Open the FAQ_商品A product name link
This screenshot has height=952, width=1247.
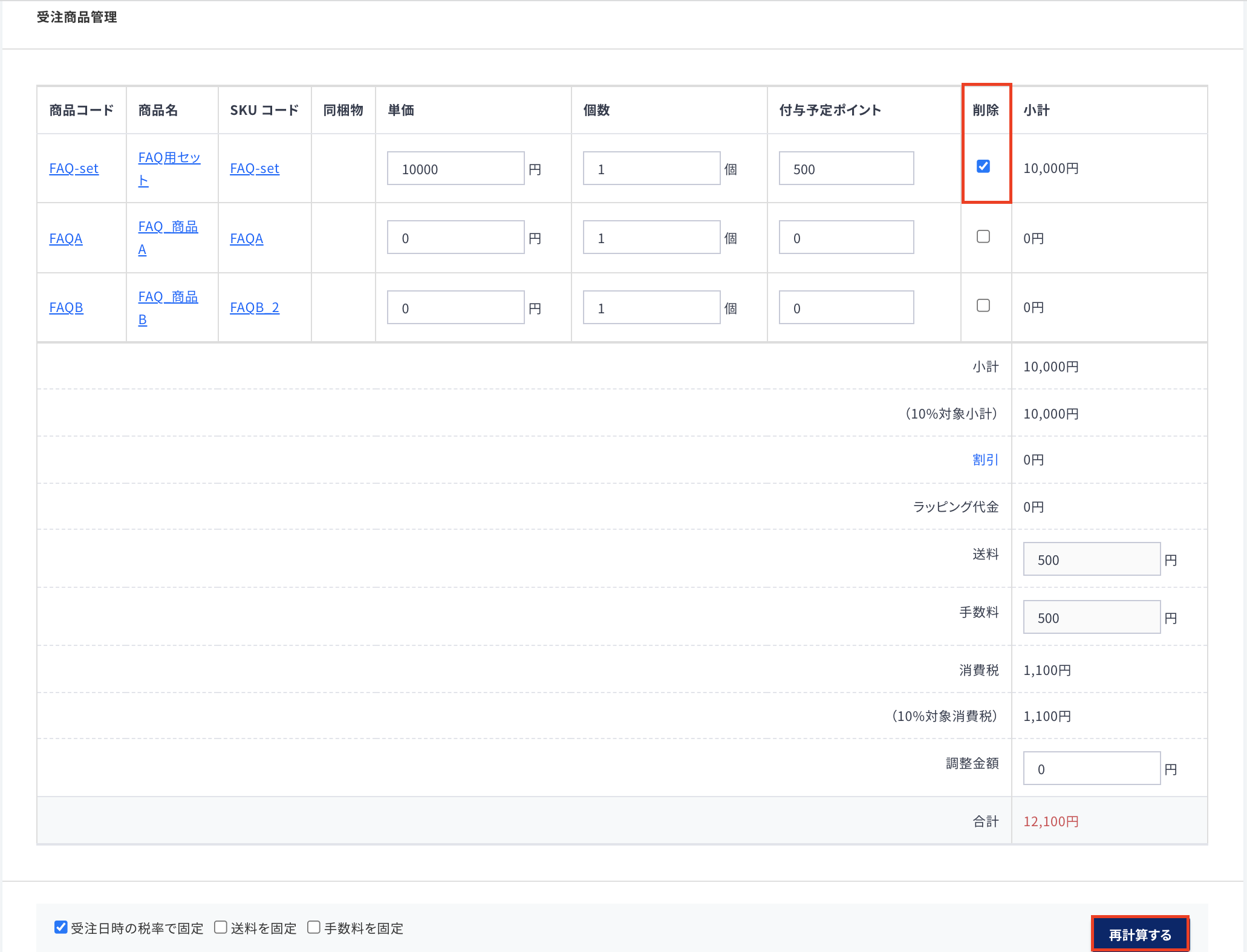(168, 238)
